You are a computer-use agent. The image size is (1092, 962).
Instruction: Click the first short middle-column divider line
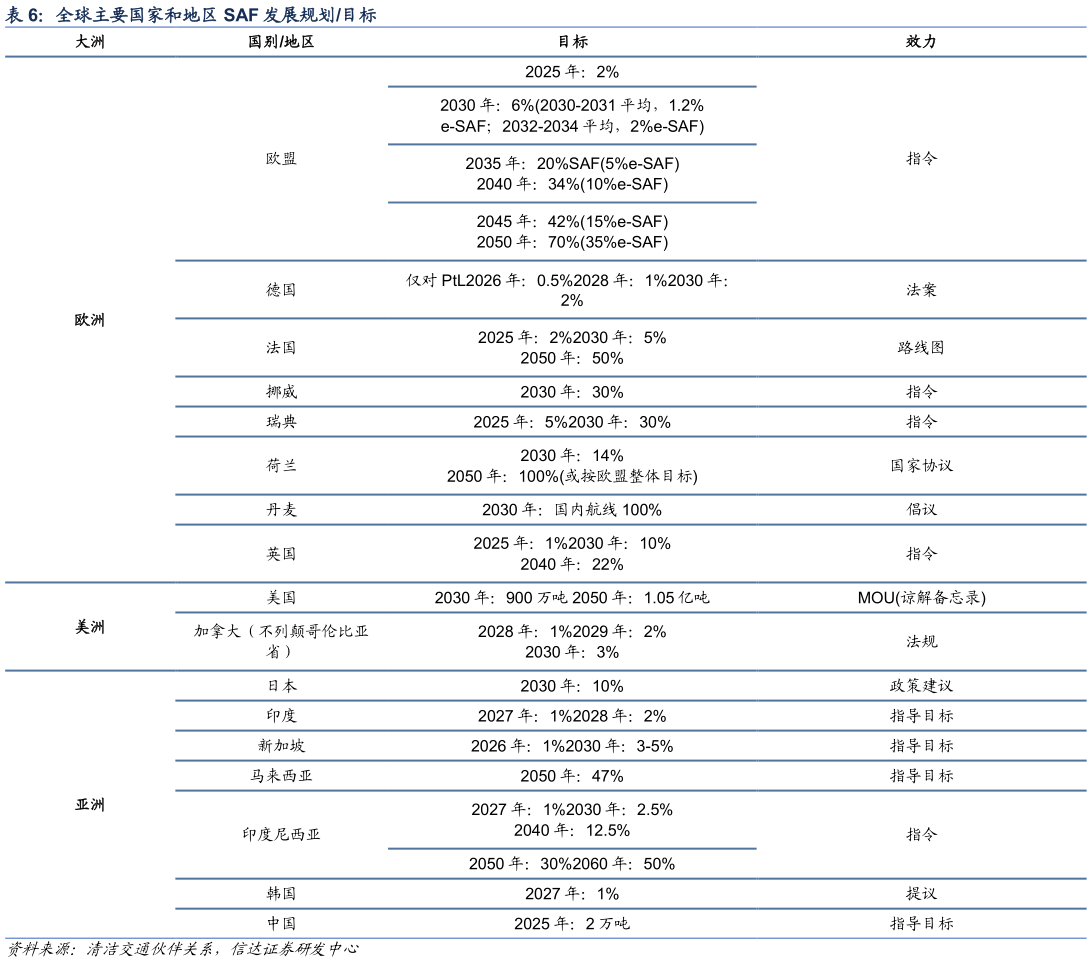(x=572, y=87)
